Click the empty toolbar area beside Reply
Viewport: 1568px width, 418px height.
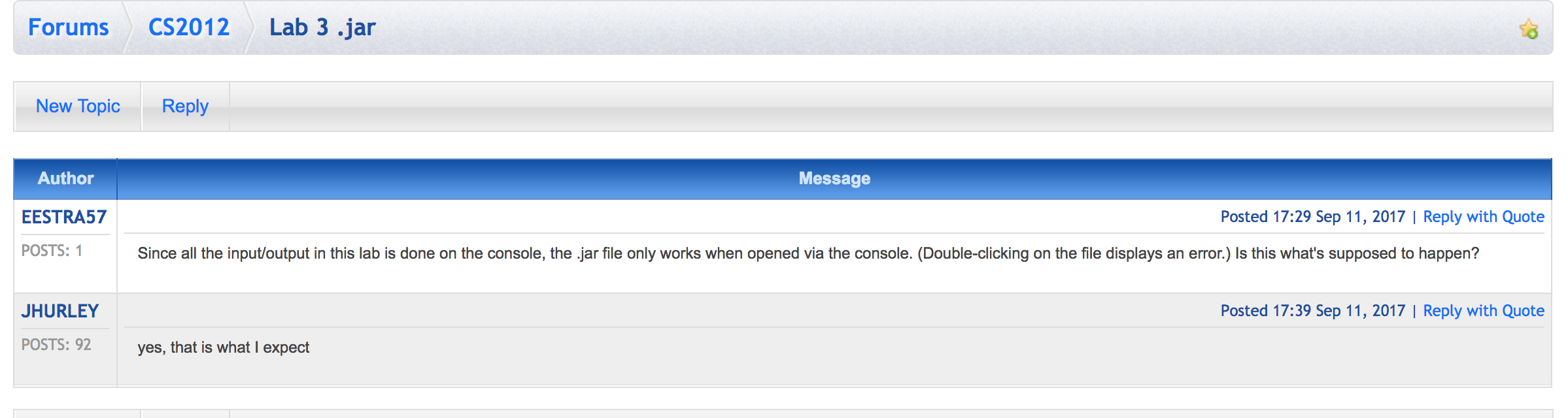889,106
